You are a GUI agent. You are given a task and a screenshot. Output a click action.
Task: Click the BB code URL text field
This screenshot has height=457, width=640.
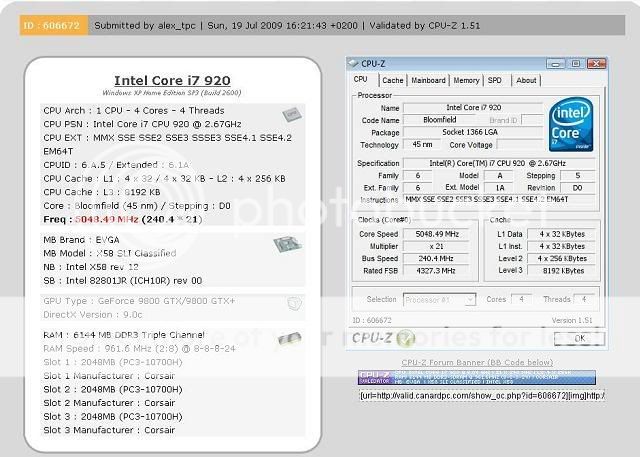point(482,396)
